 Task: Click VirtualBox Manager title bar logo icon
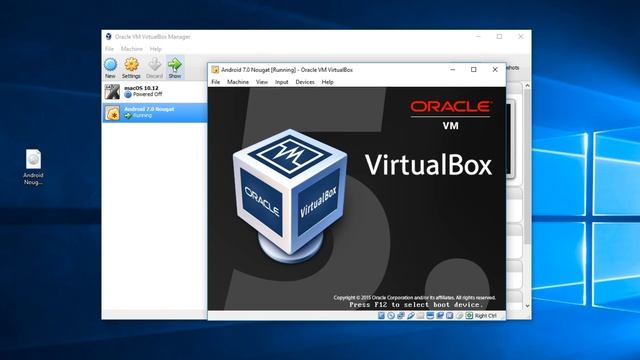(x=109, y=37)
